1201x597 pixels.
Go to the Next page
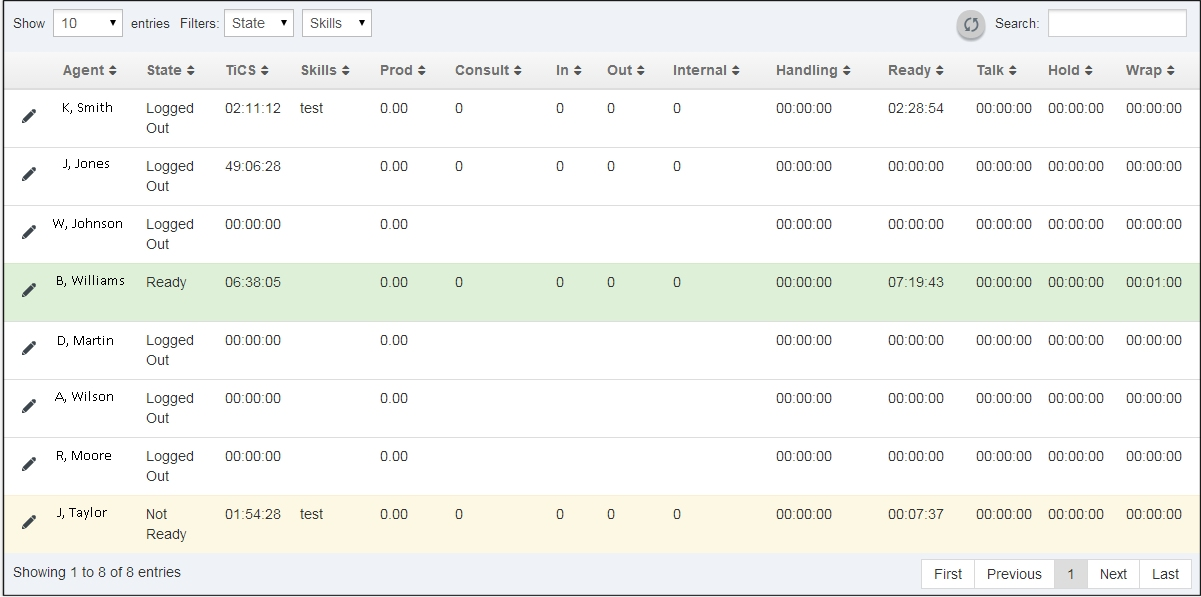(x=1112, y=574)
